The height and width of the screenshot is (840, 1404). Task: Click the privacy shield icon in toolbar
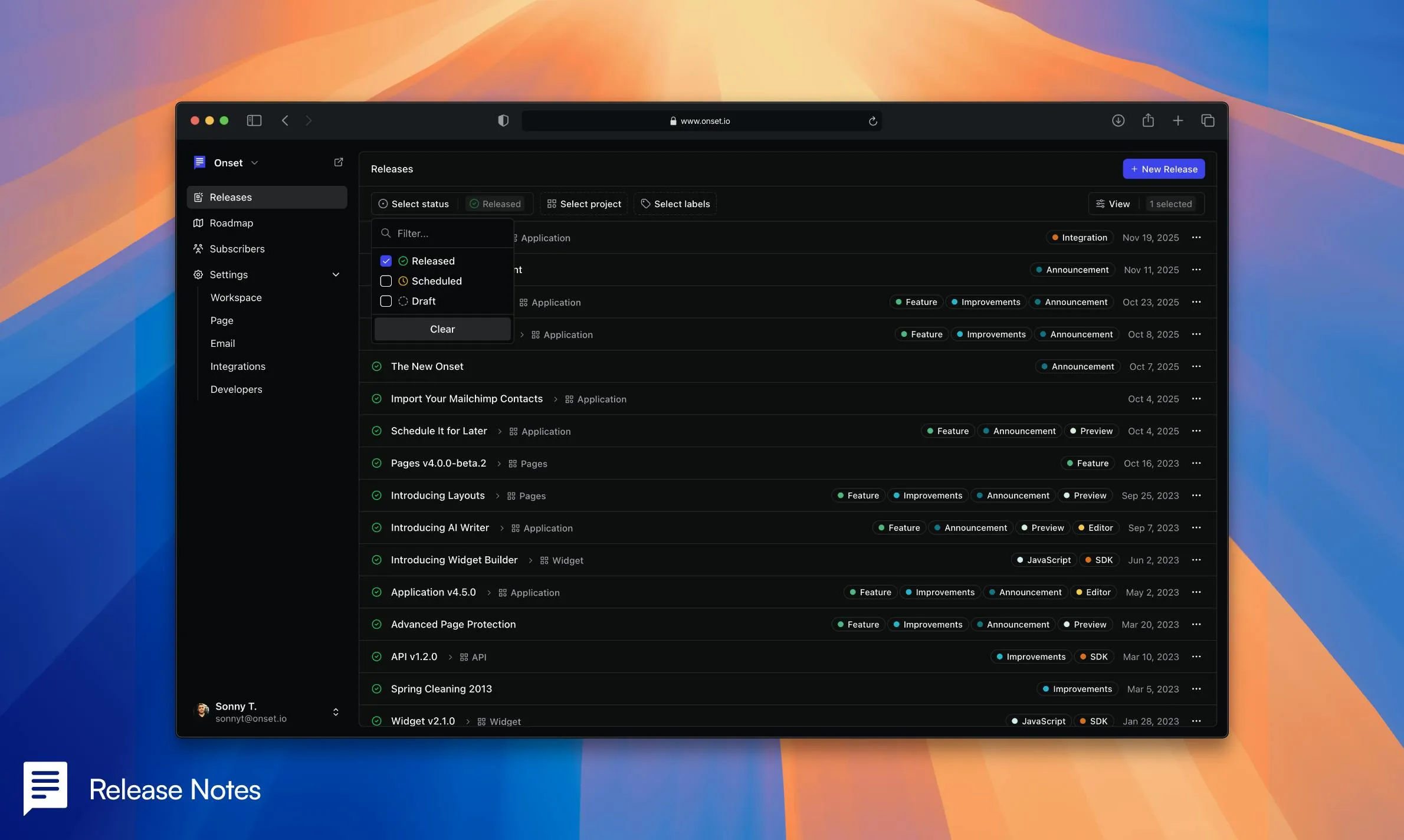[503, 120]
